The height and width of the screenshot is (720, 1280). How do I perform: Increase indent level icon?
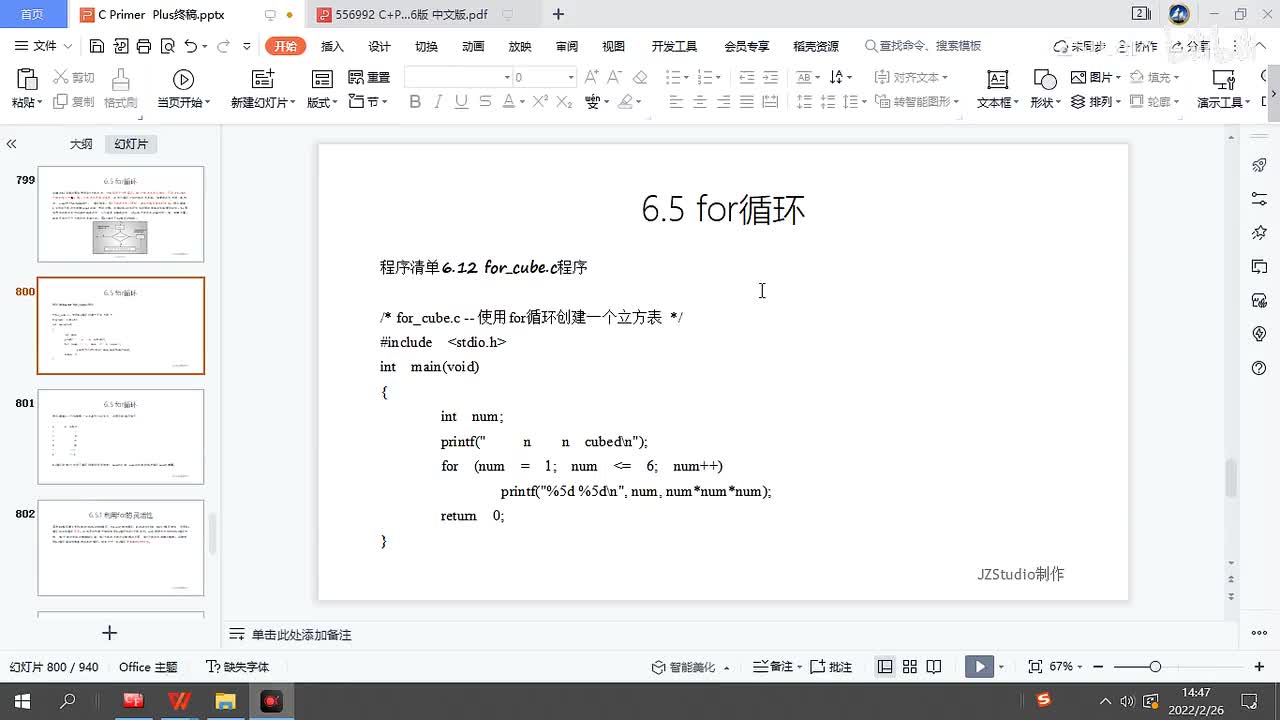pyautogui.click(x=770, y=77)
